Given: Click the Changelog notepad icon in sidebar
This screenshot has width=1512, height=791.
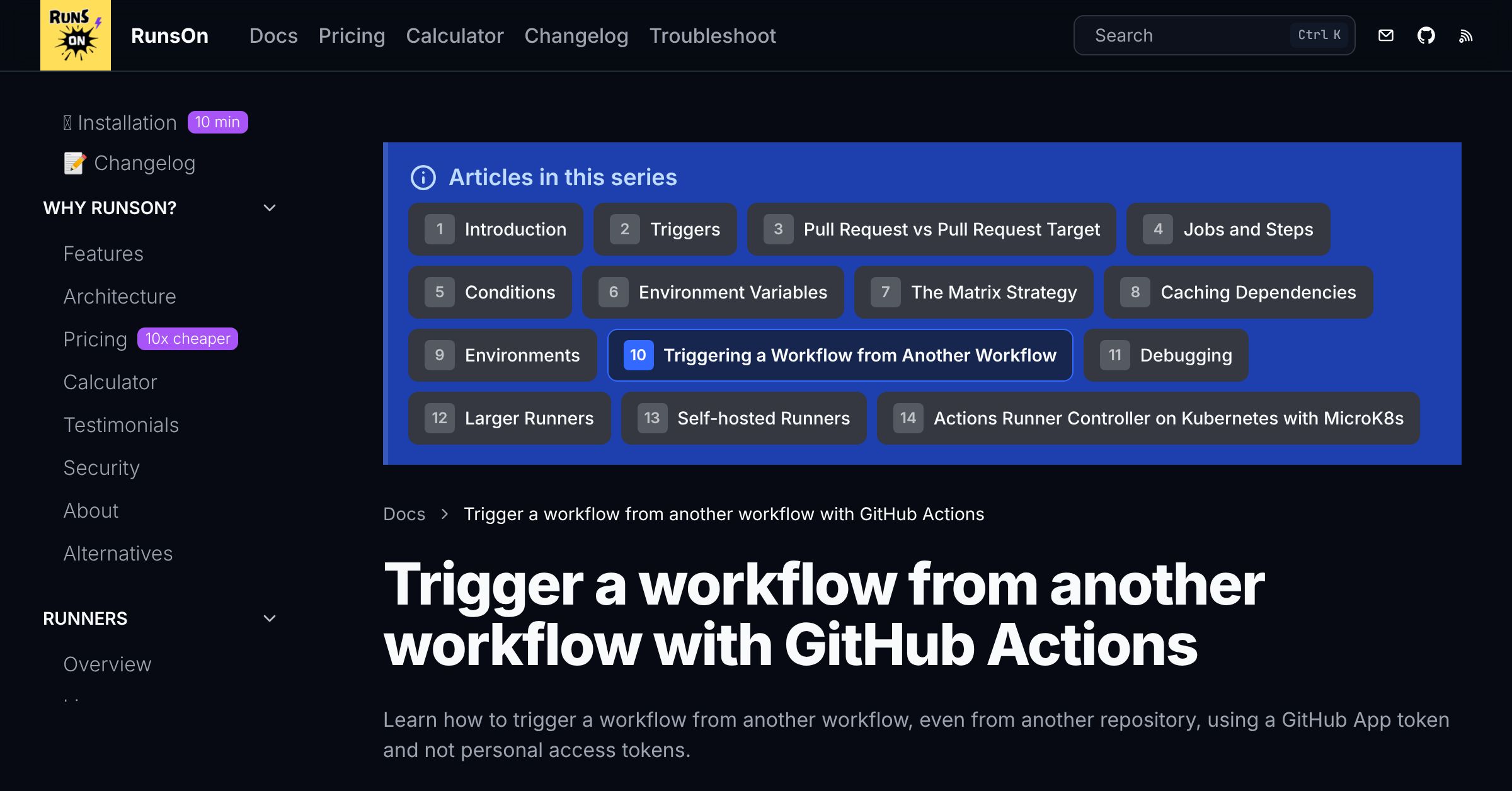Looking at the screenshot, I should tap(74, 162).
